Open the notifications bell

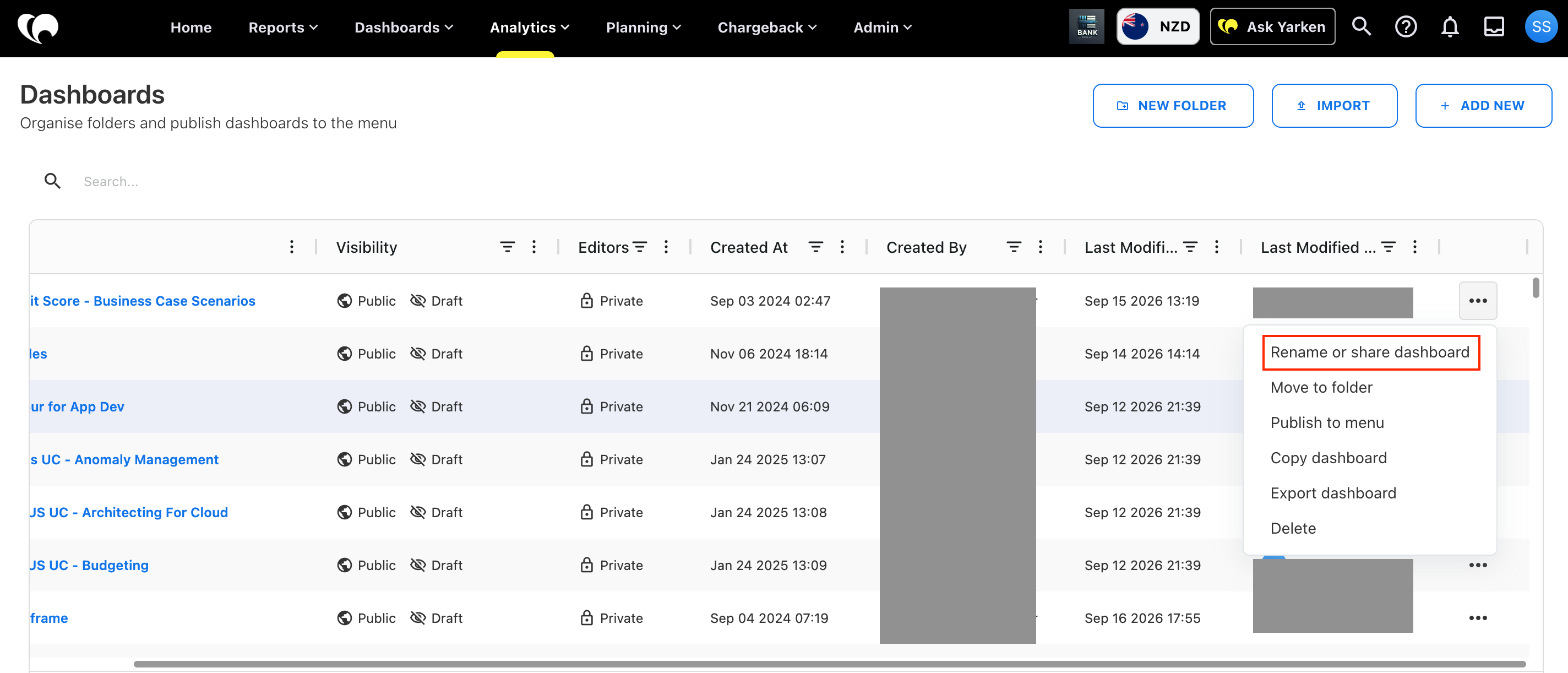(1450, 27)
